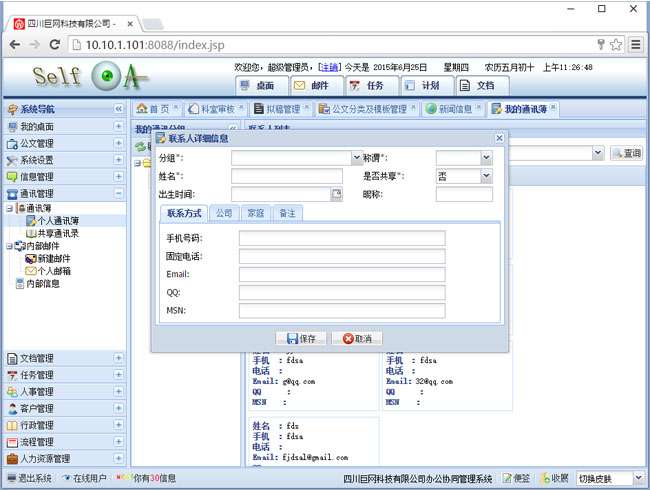Screen dimensions: 650x490
Task: Click 退出系统 in the status bar
Action: pos(28,478)
